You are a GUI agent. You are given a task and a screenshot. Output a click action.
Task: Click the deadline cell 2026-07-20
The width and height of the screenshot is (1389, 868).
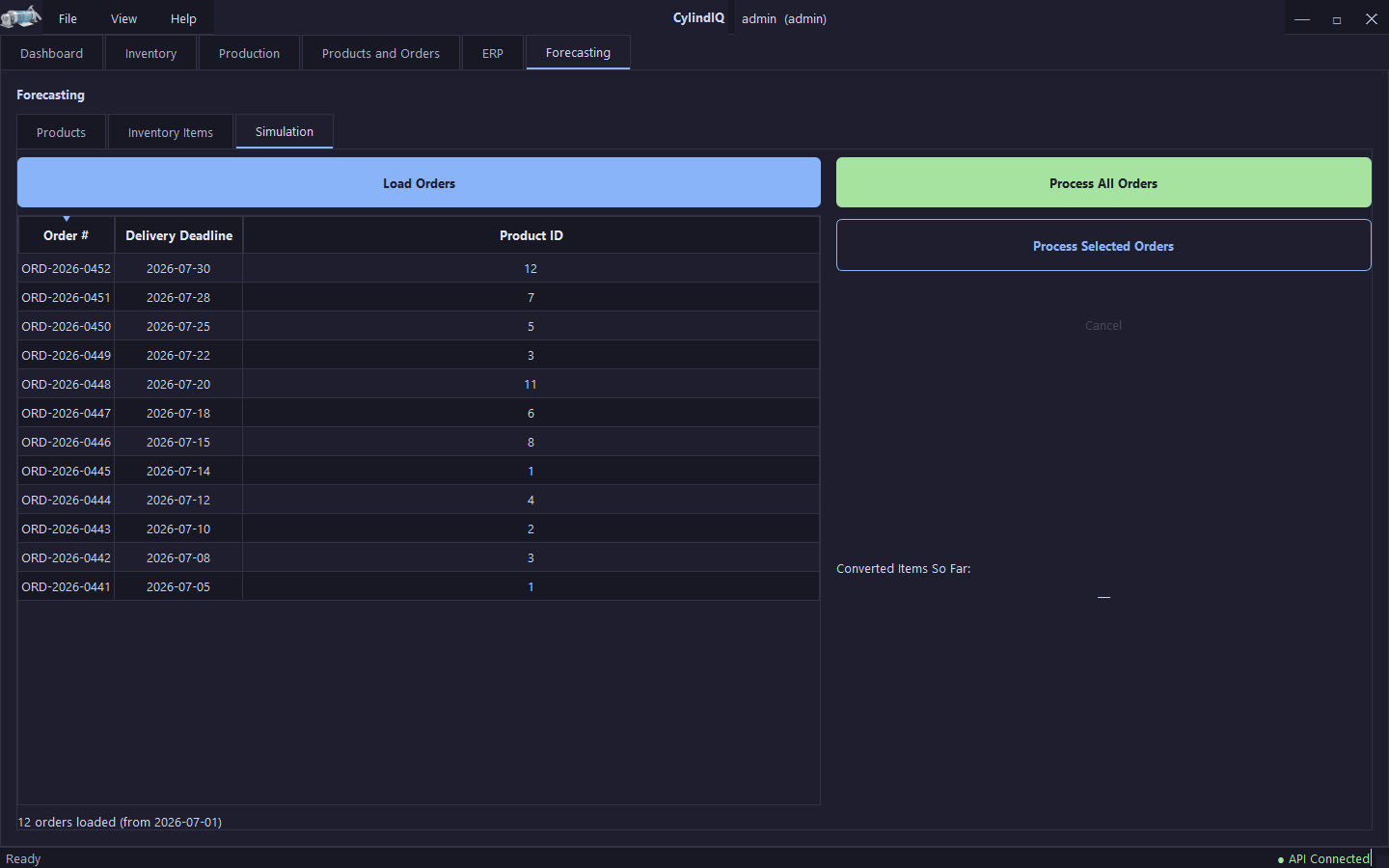tap(178, 384)
